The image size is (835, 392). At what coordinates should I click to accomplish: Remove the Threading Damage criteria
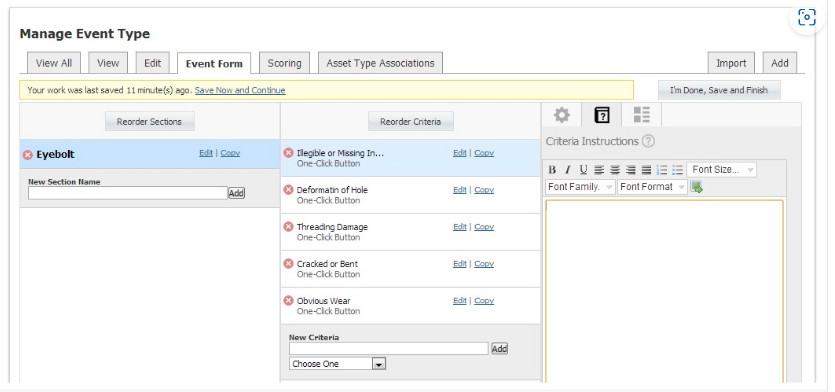click(288, 227)
